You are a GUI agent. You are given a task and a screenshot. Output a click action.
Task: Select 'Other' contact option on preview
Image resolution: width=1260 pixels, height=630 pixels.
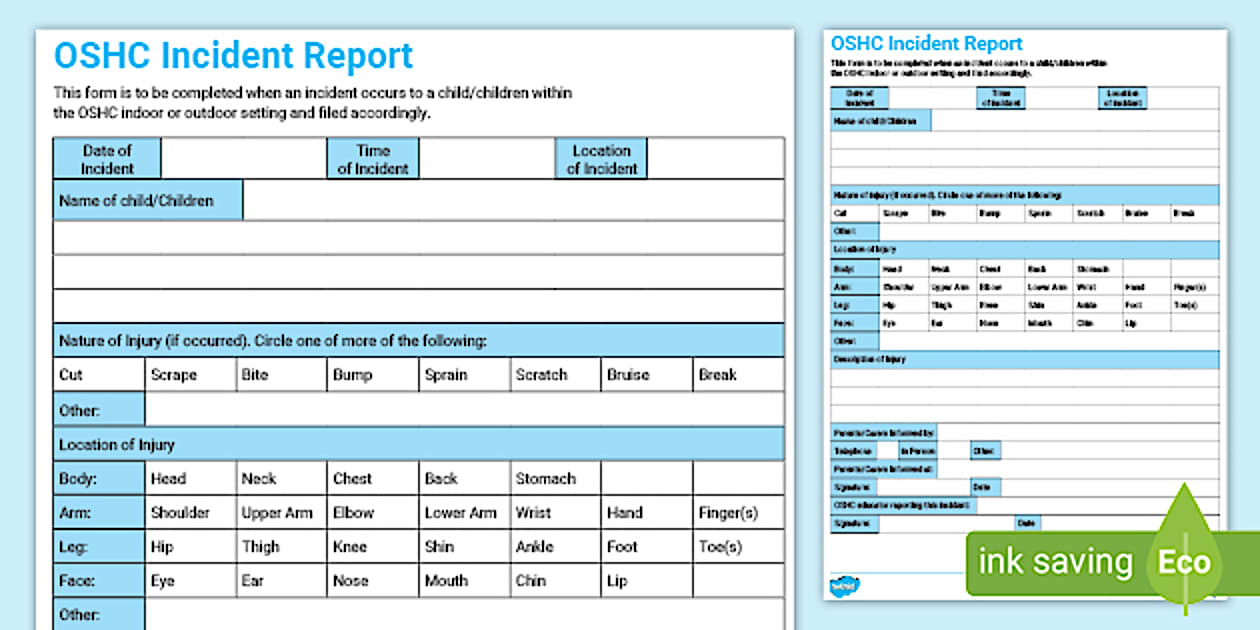pyautogui.click(x=986, y=451)
